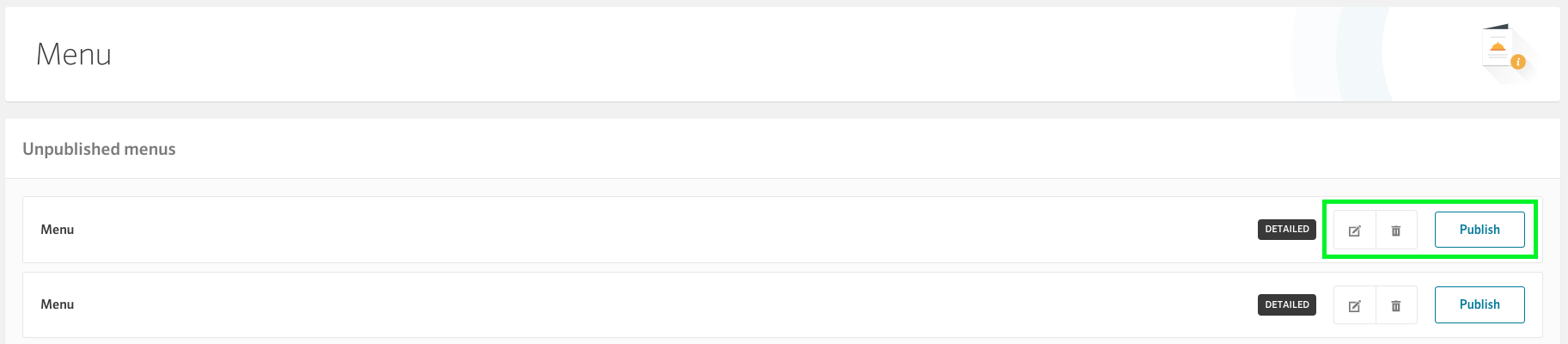Viewport: 1568px width, 344px height.
Task: Click the Unpublished menus section heading
Action: pos(99,149)
